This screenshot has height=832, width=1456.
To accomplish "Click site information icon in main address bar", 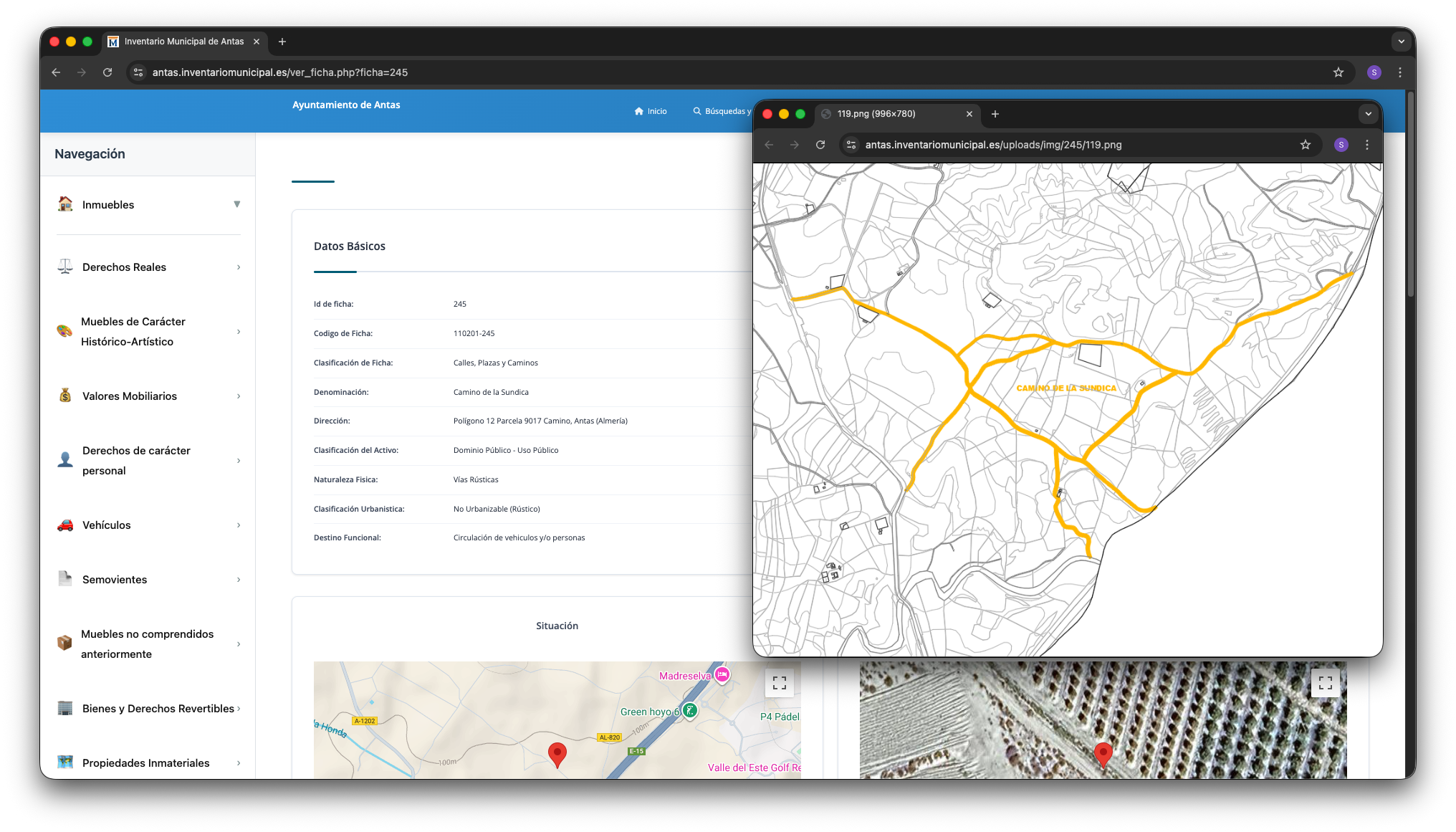I will [x=138, y=72].
